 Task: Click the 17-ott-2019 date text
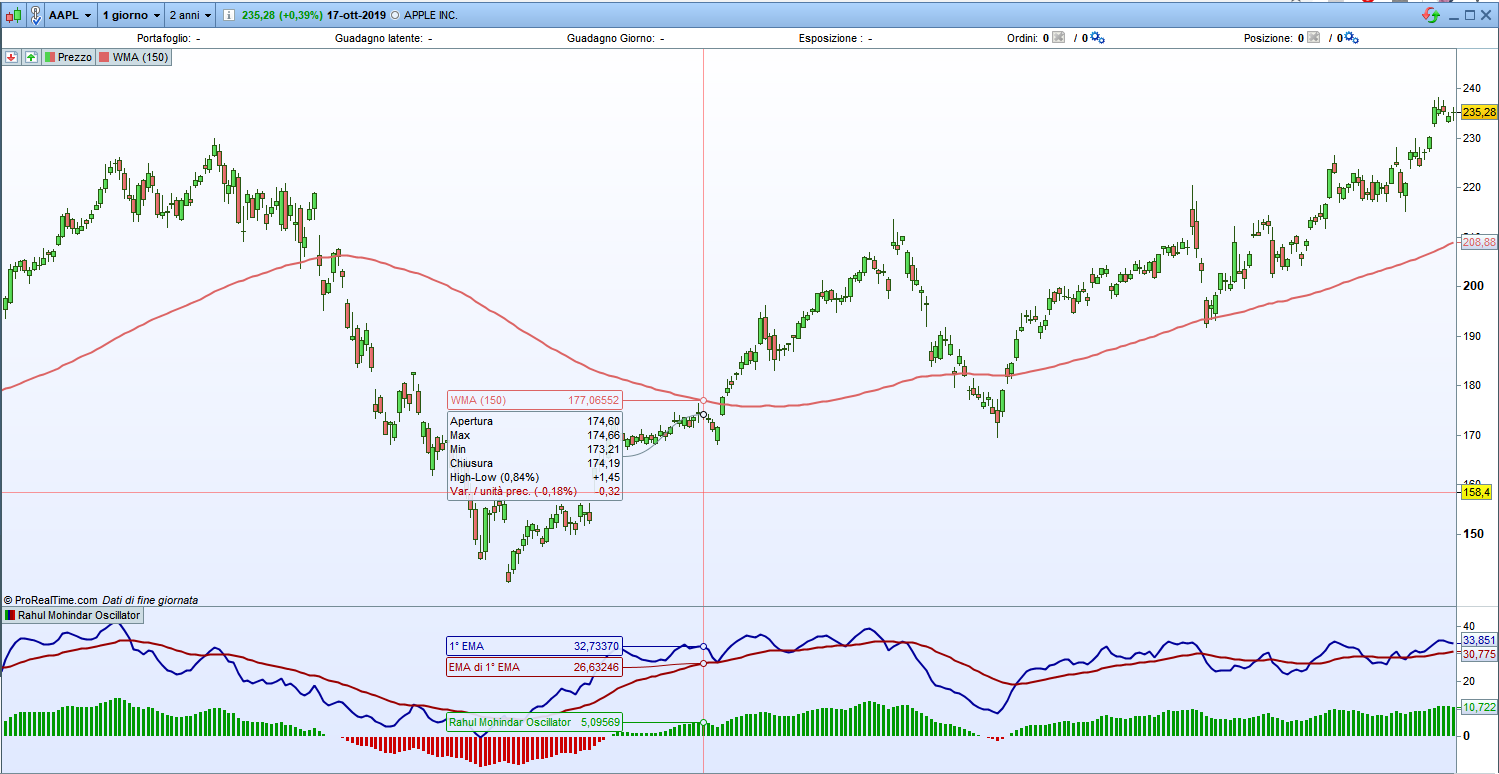pyautogui.click(x=357, y=16)
